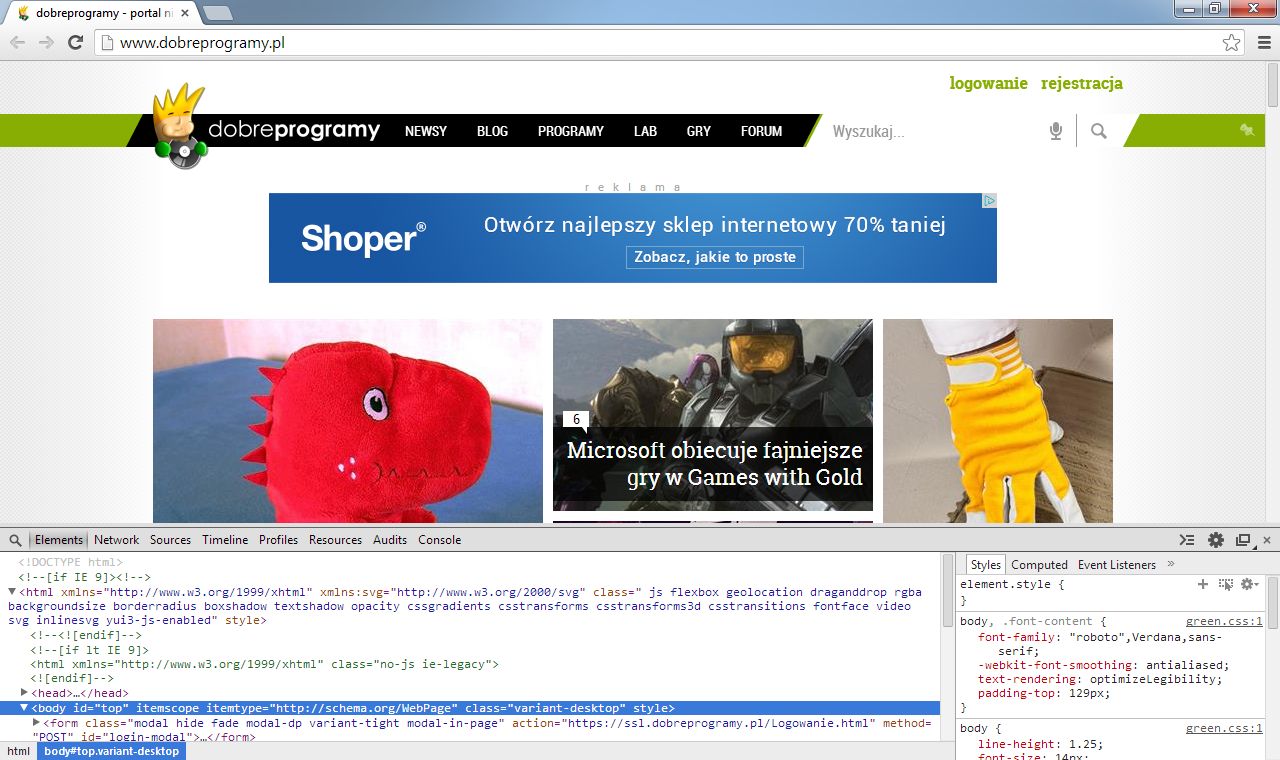Open green.css:1 link for body, .font-content
Viewport: 1280px width, 760px height.
[1224, 621]
